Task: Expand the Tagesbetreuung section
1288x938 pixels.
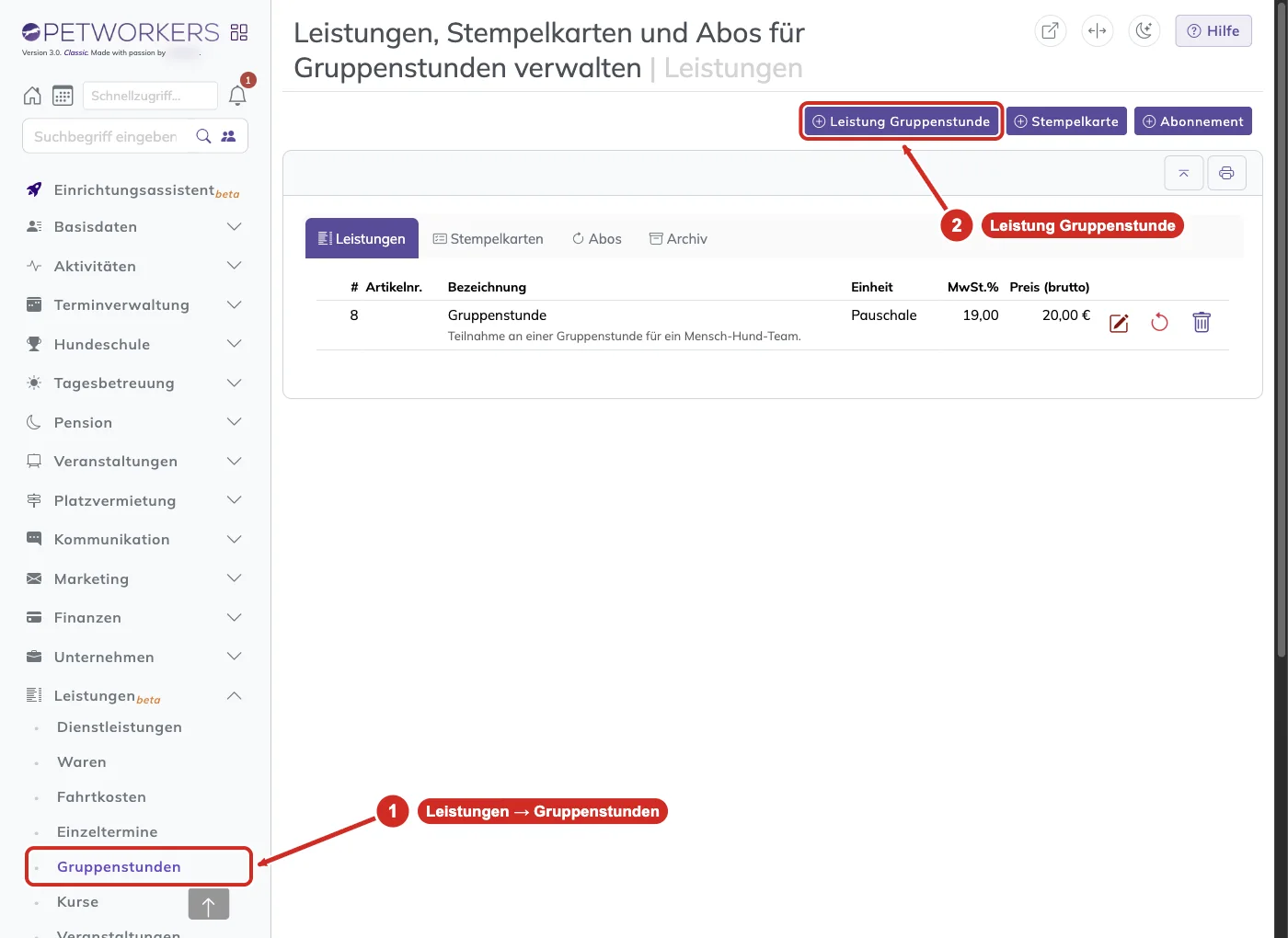Action: [134, 383]
